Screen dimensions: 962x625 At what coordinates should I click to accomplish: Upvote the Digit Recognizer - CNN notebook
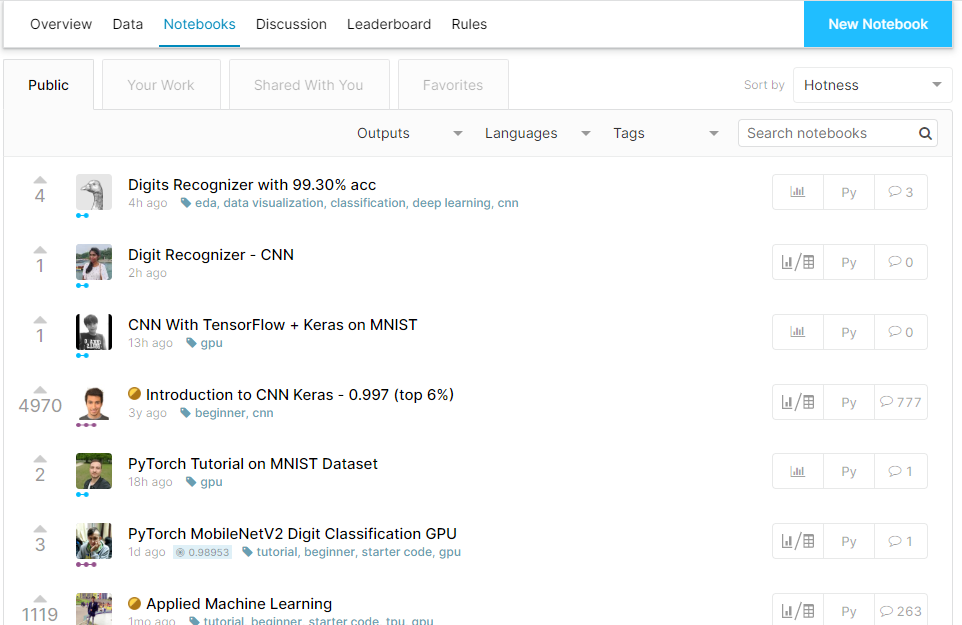coord(39,250)
